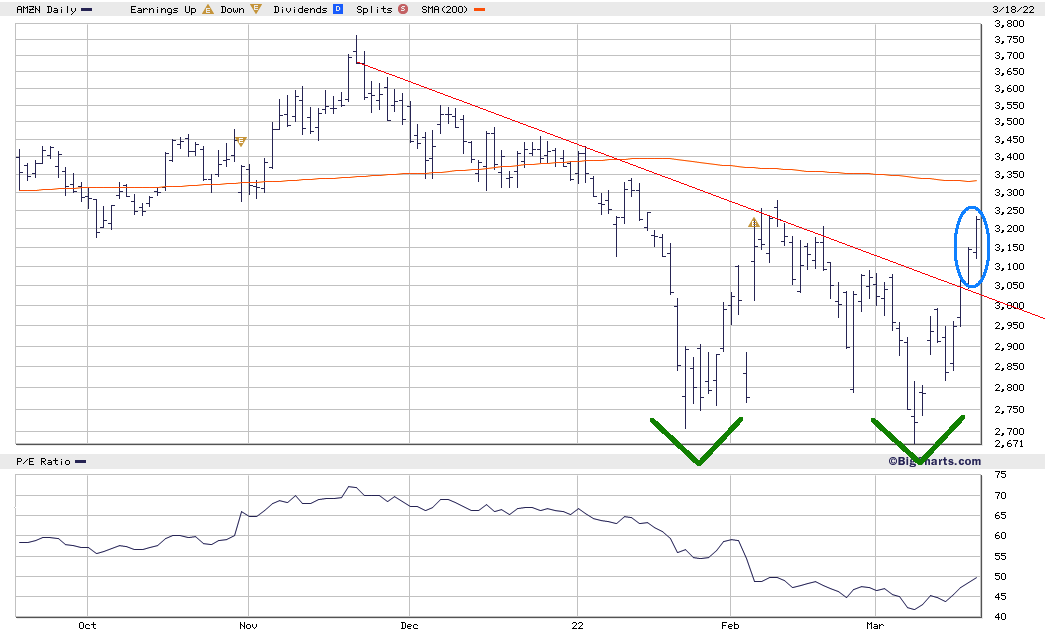Click the P/E axis value 45
The image size is (1045, 635).
[1000, 596]
